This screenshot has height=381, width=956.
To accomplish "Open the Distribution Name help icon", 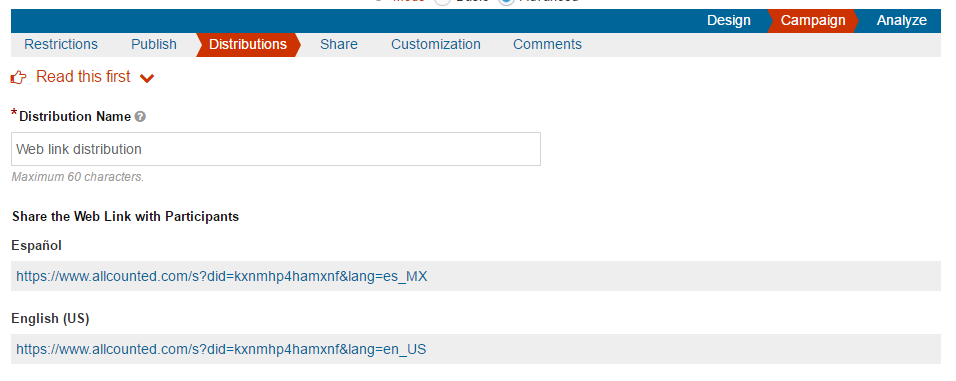I will click(140, 116).
